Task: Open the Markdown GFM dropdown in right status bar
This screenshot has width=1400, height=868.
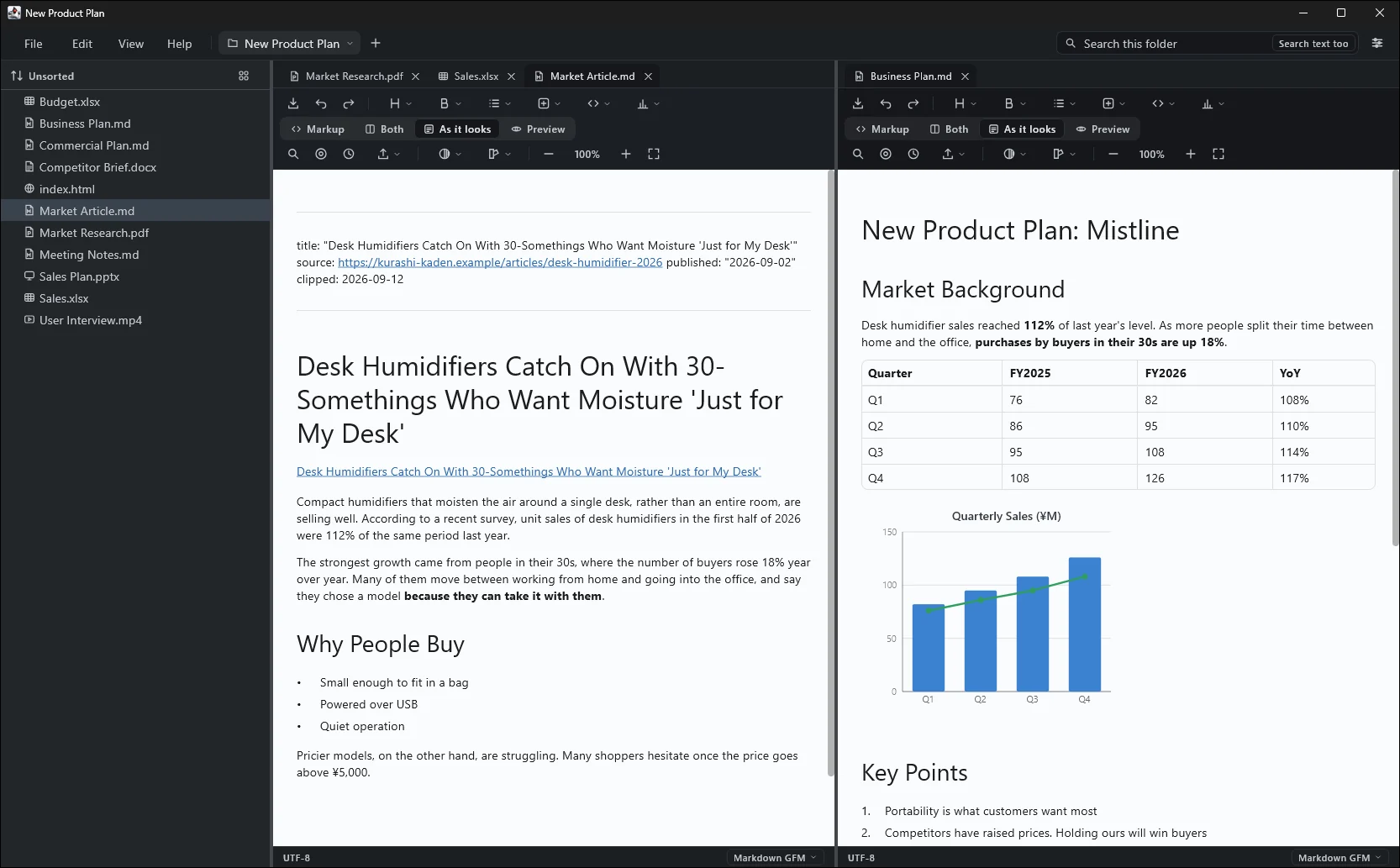Action: (x=1339, y=858)
